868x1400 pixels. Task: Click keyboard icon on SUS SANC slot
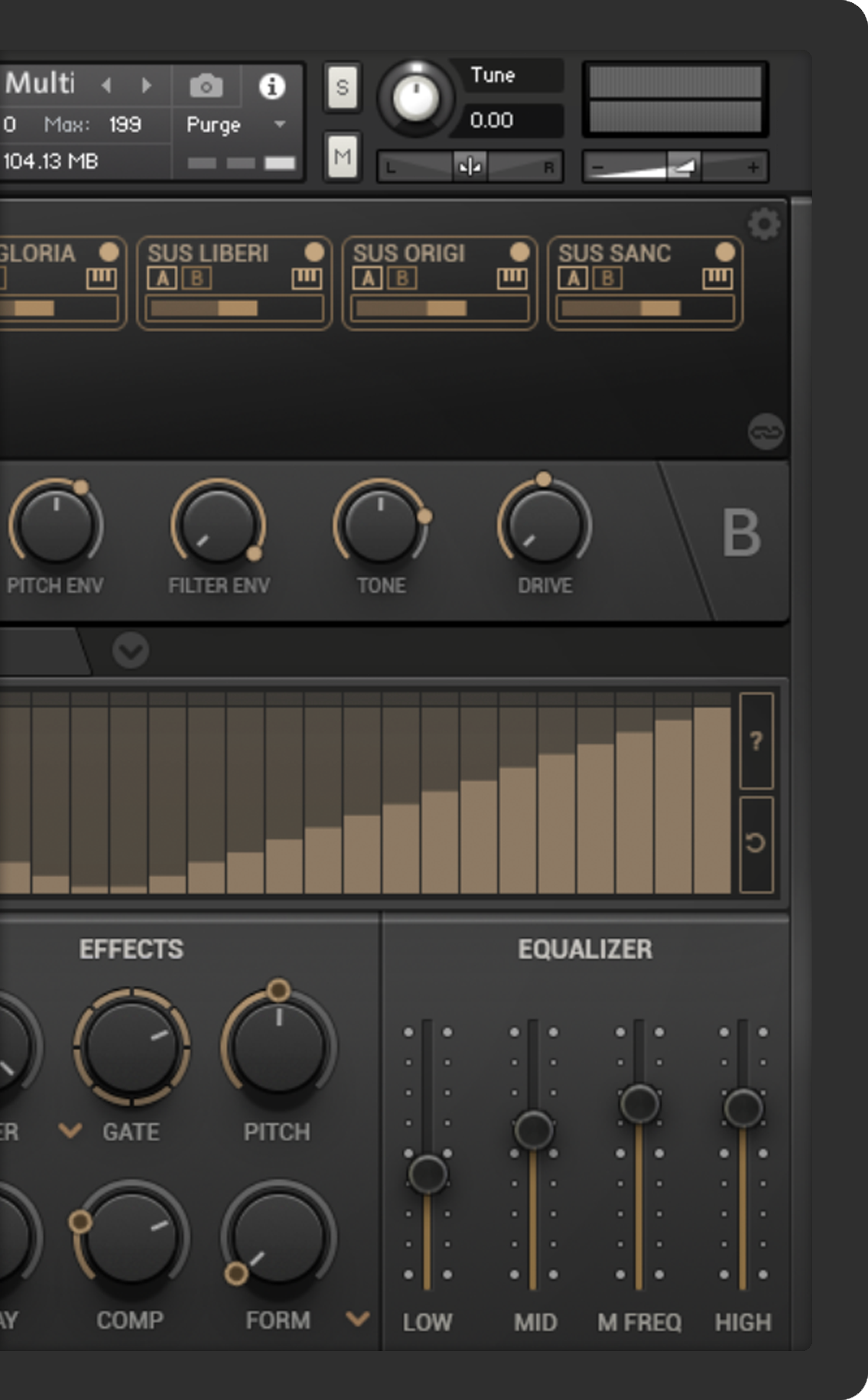[x=717, y=278]
